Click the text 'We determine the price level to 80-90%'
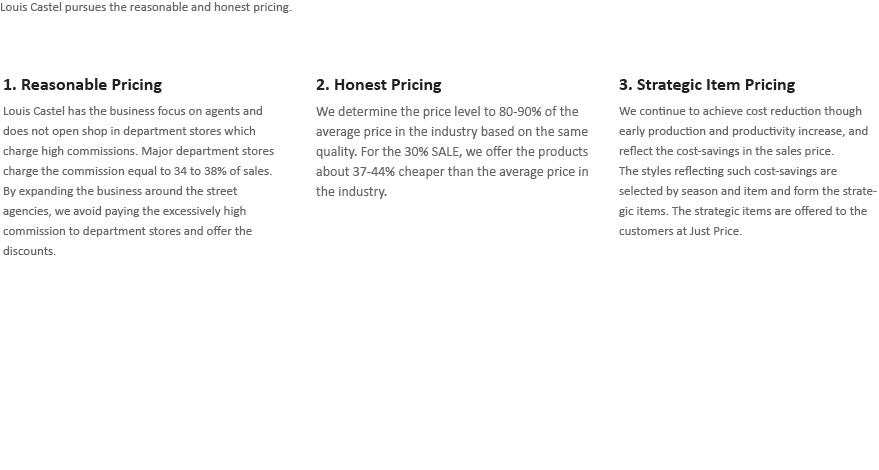Viewport: 879px width, 470px height. tap(428, 112)
